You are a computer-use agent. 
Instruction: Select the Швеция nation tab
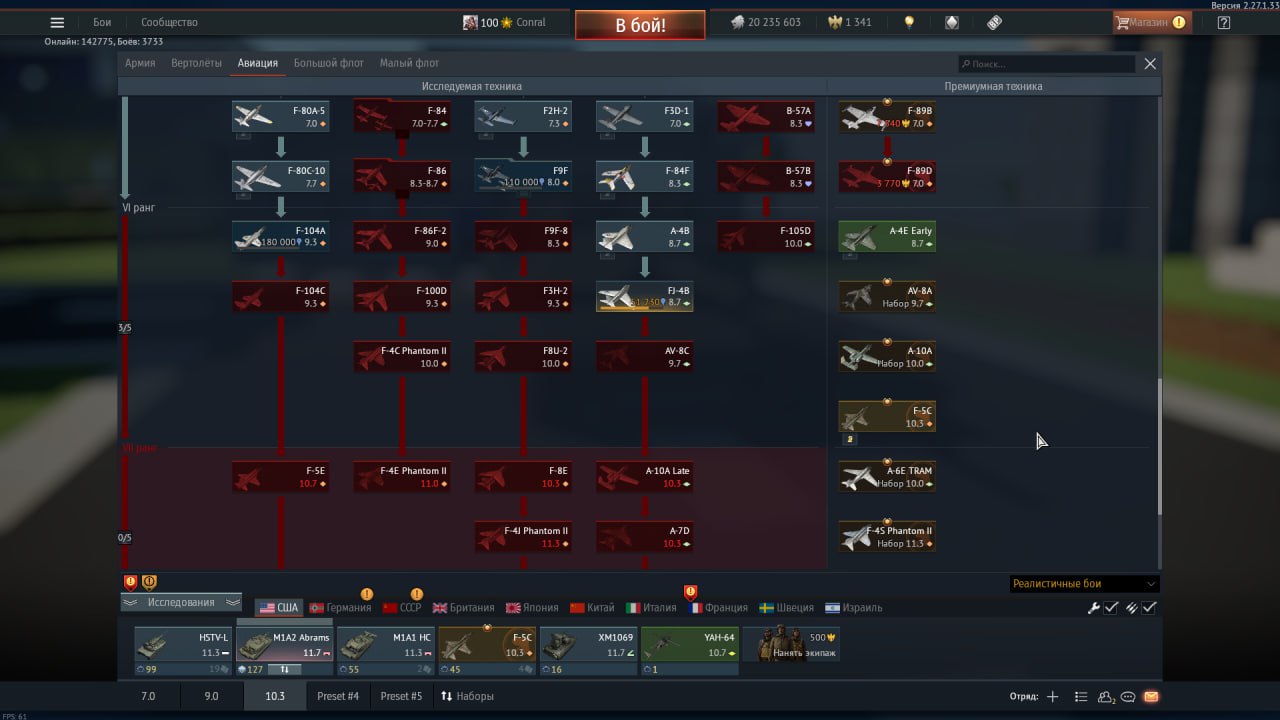point(787,607)
